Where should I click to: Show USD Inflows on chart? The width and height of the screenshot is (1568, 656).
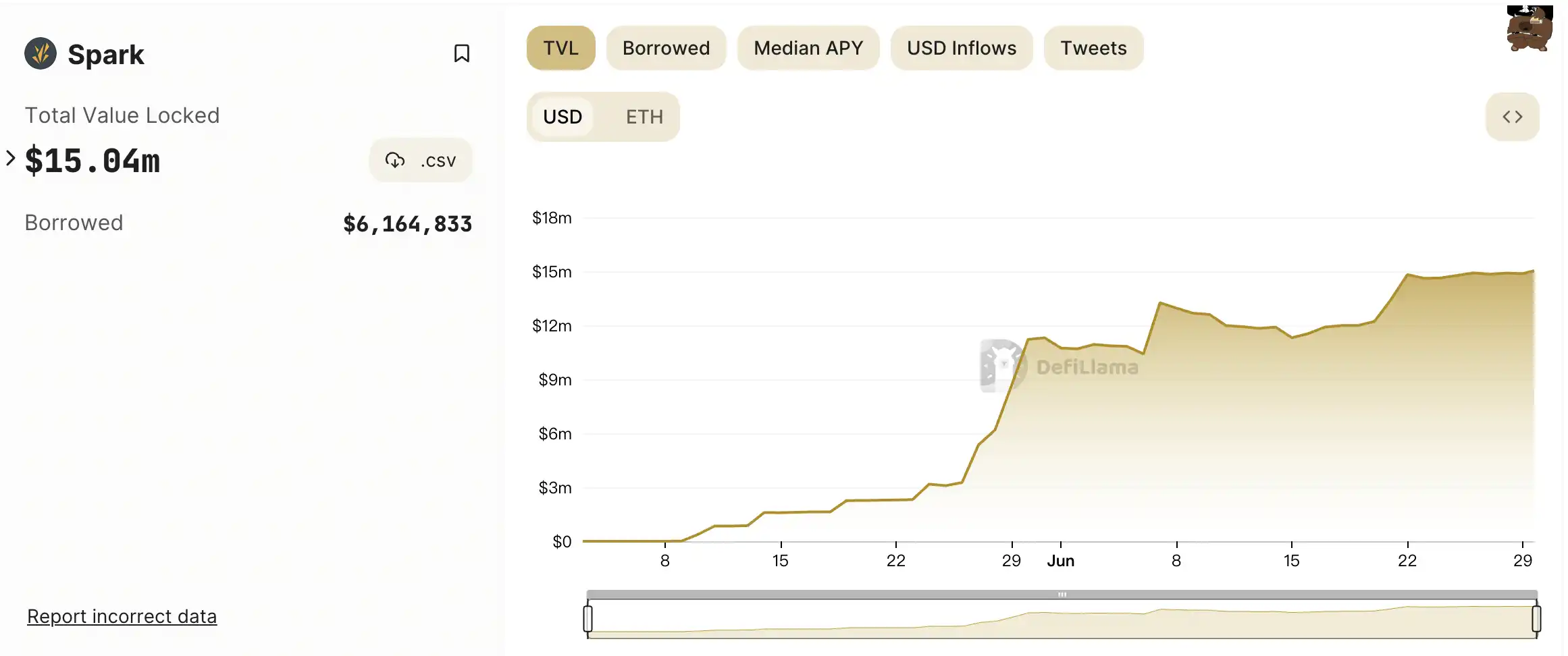click(x=962, y=48)
